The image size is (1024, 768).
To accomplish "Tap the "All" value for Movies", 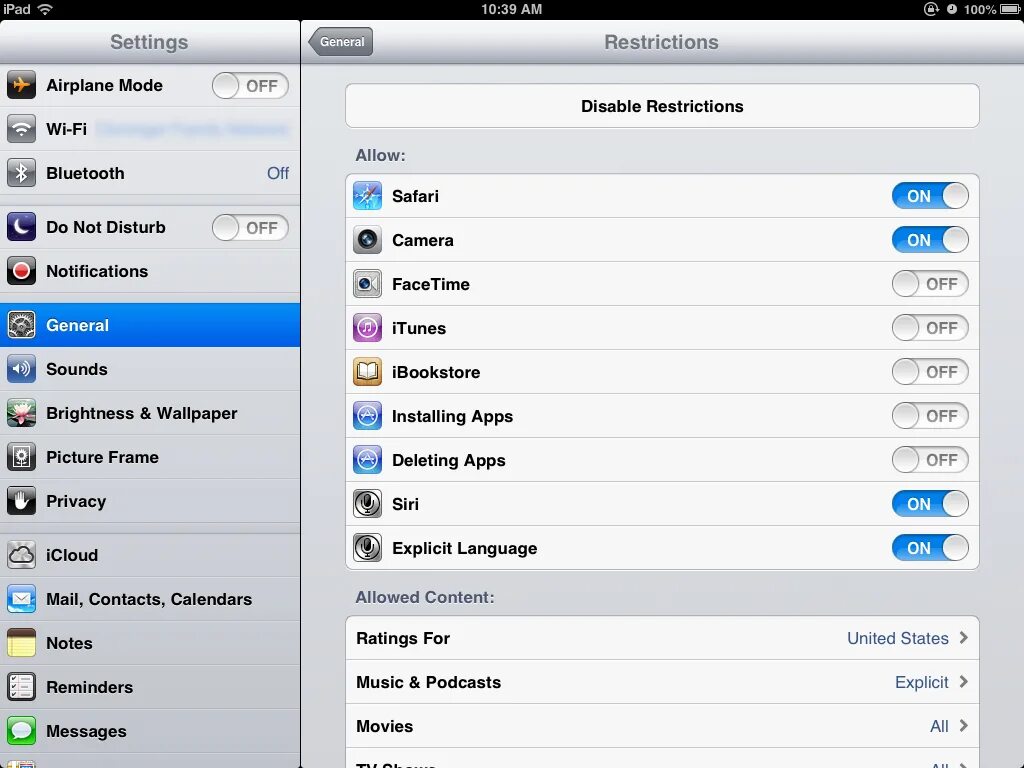I will (939, 726).
